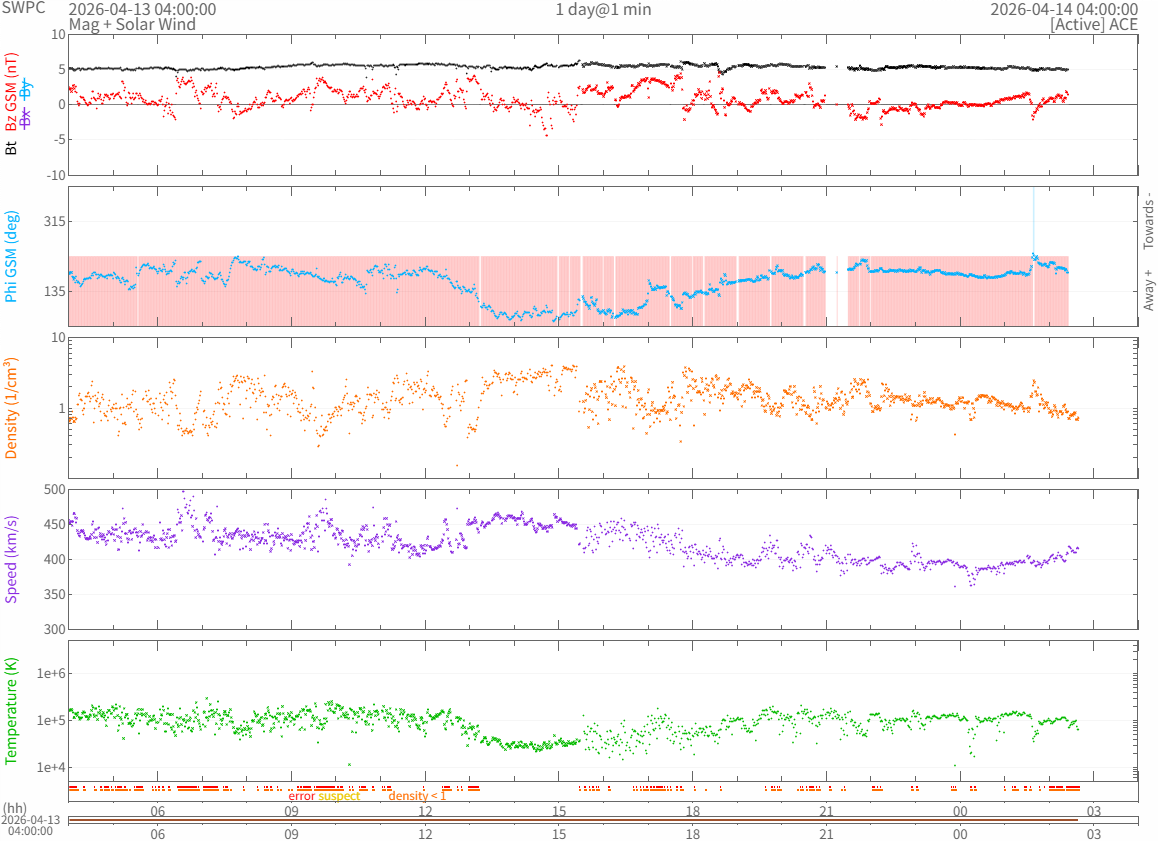The width and height of the screenshot is (1158, 841).
Task: Click the 350 tick on the Speed axis
Action: pyautogui.click(x=55, y=594)
